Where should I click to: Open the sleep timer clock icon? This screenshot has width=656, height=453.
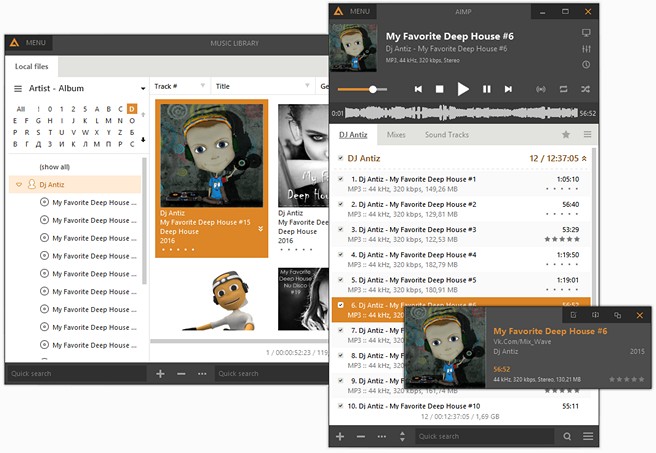586,64
